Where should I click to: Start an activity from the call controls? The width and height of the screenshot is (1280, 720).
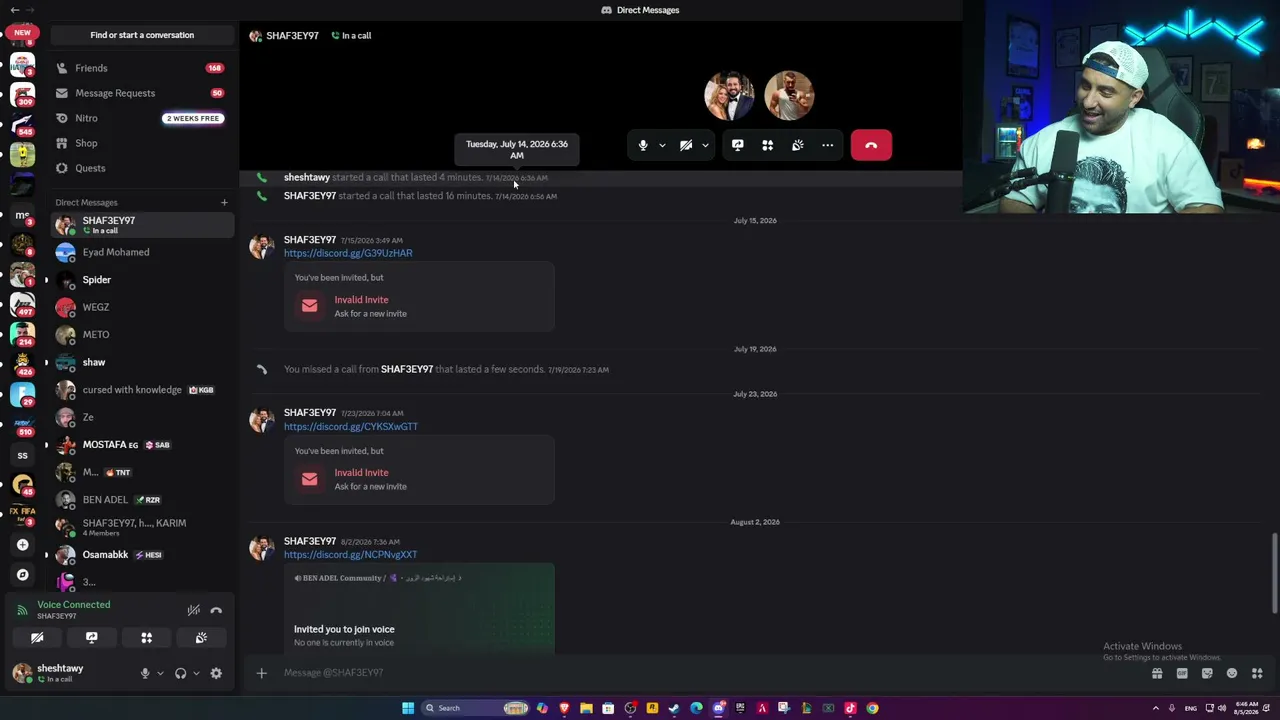(768, 145)
